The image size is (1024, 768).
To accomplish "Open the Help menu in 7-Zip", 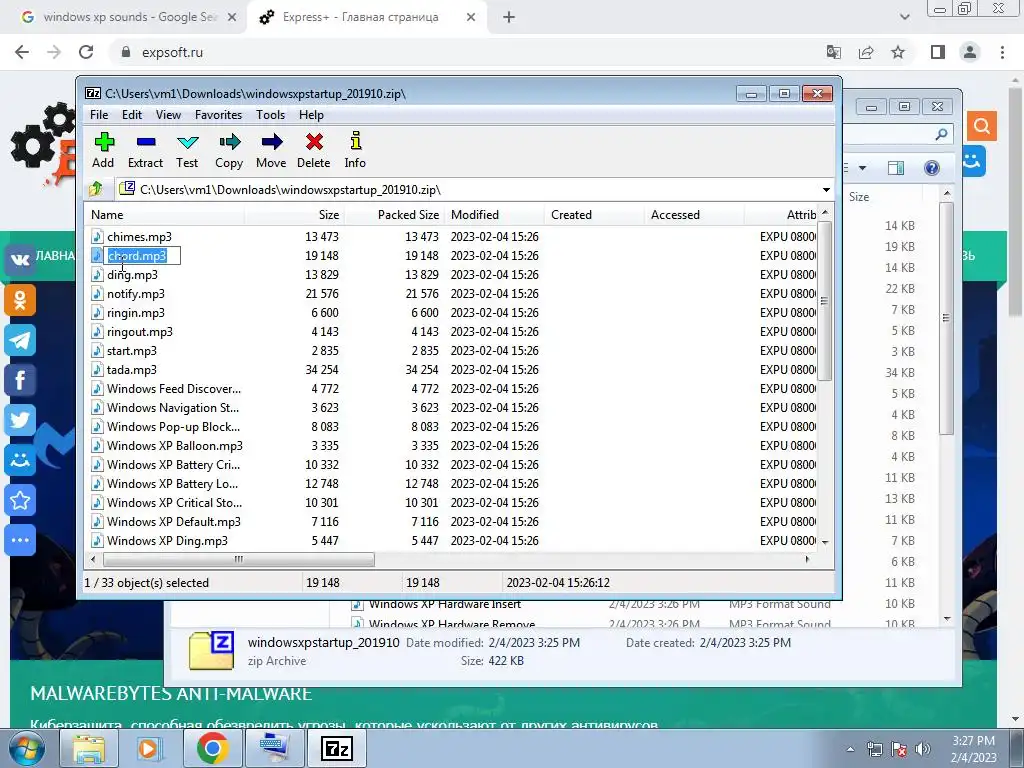I will coord(312,115).
